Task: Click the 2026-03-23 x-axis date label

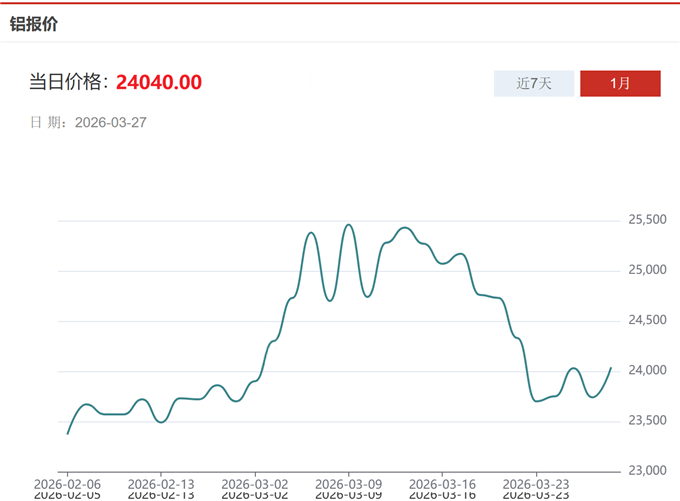Action: [535, 483]
